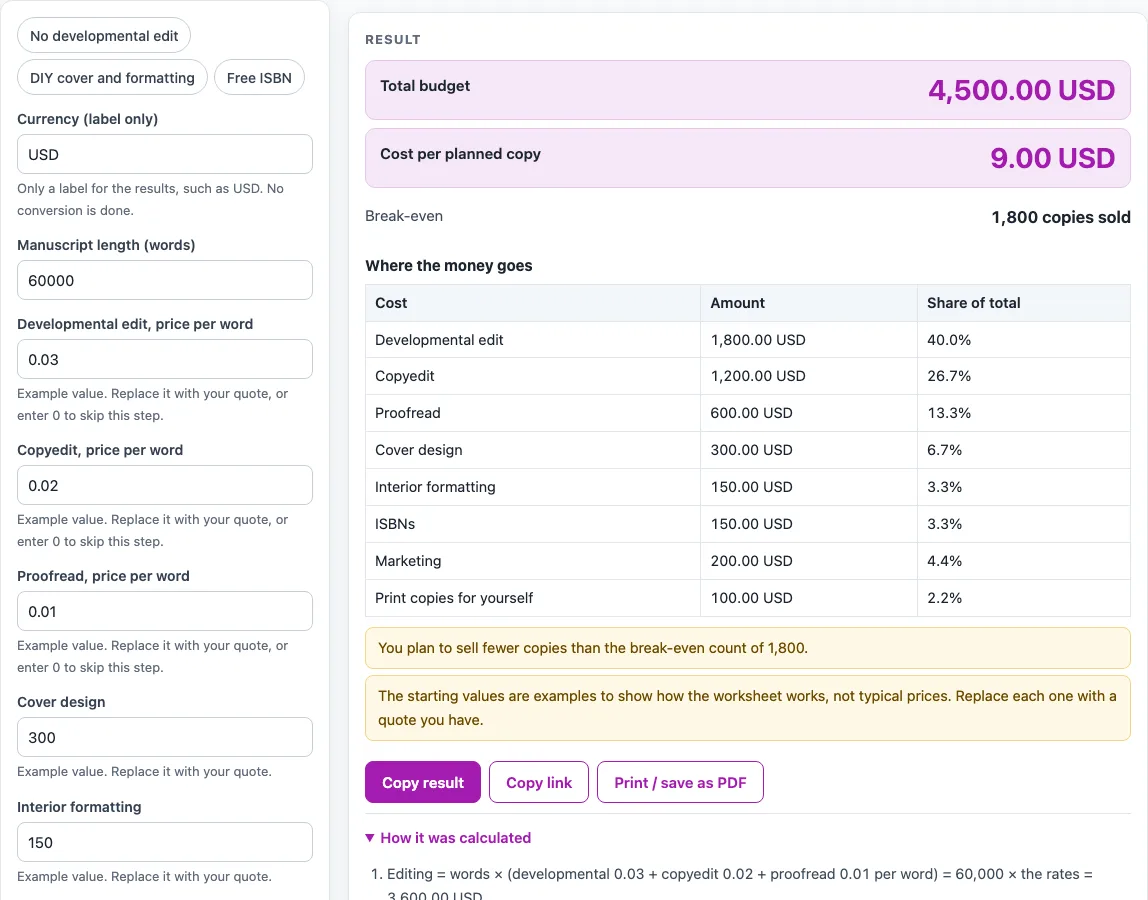Collapse the How it was calculated section
The height and width of the screenshot is (900, 1148).
[448, 838]
